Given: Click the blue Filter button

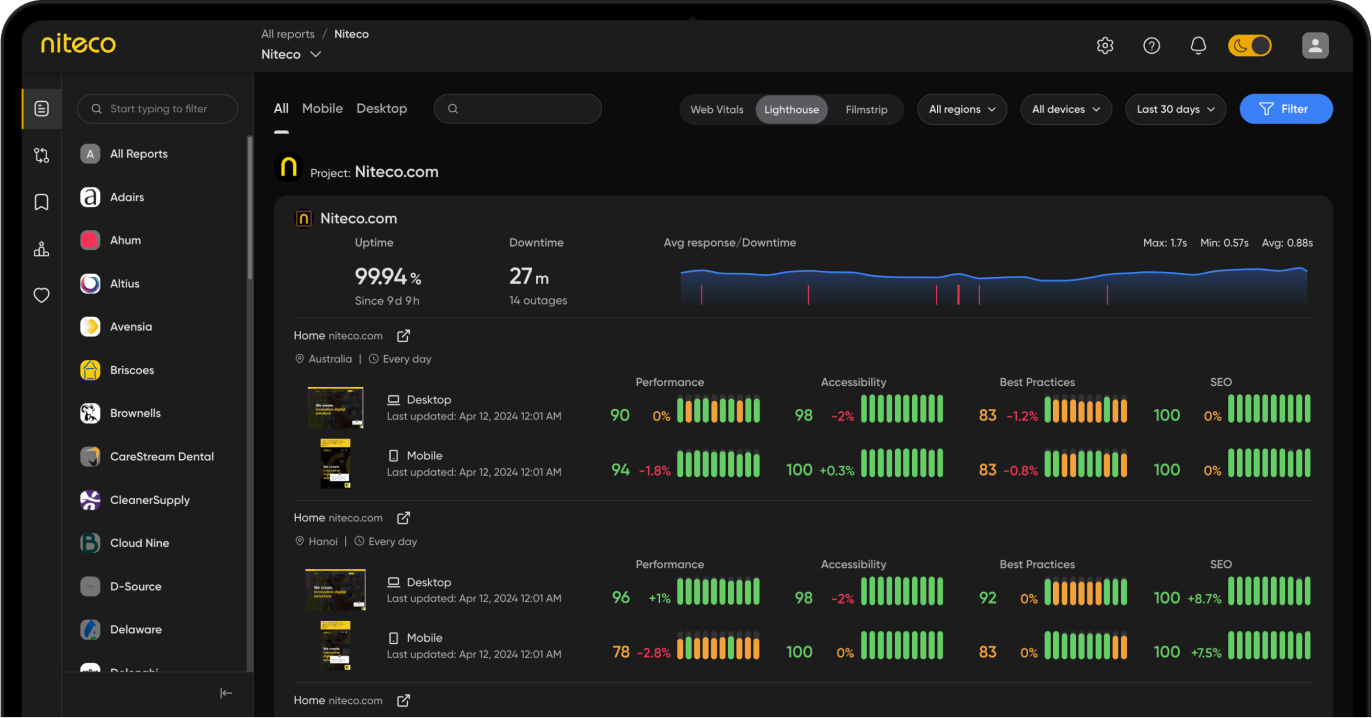Looking at the screenshot, I should pos(1286,109).
